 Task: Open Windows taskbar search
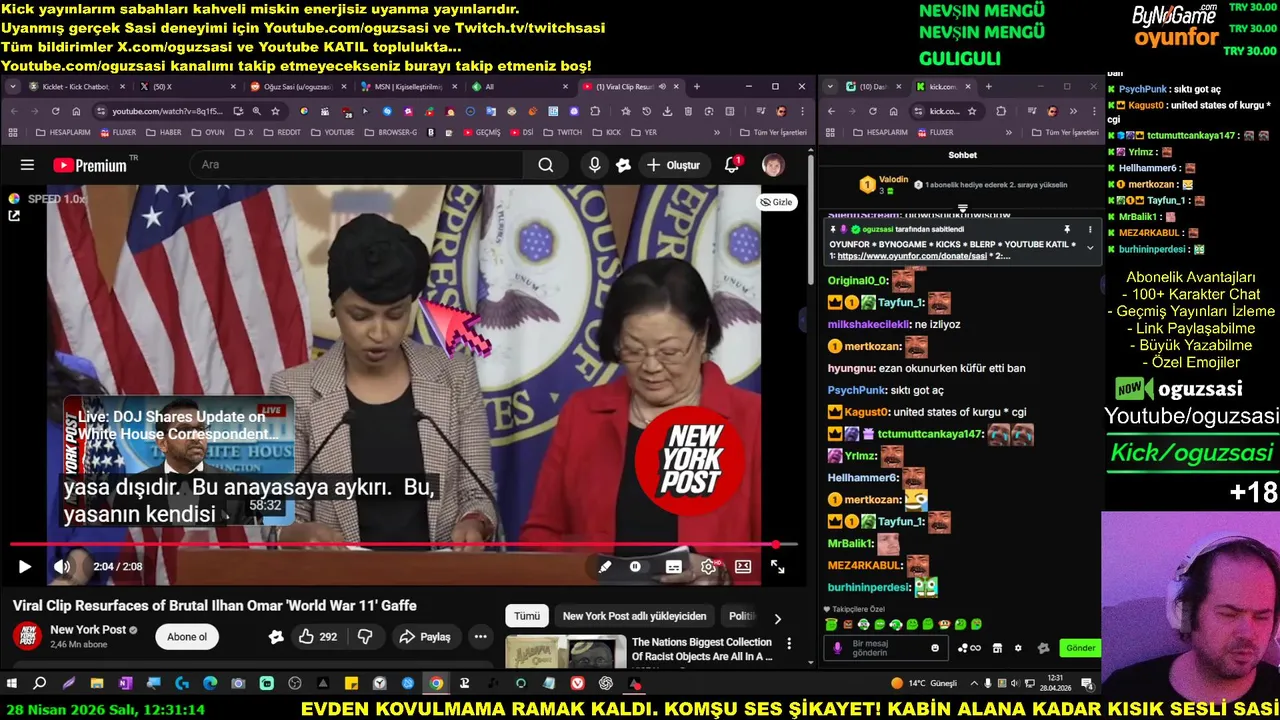pos(40,684)
